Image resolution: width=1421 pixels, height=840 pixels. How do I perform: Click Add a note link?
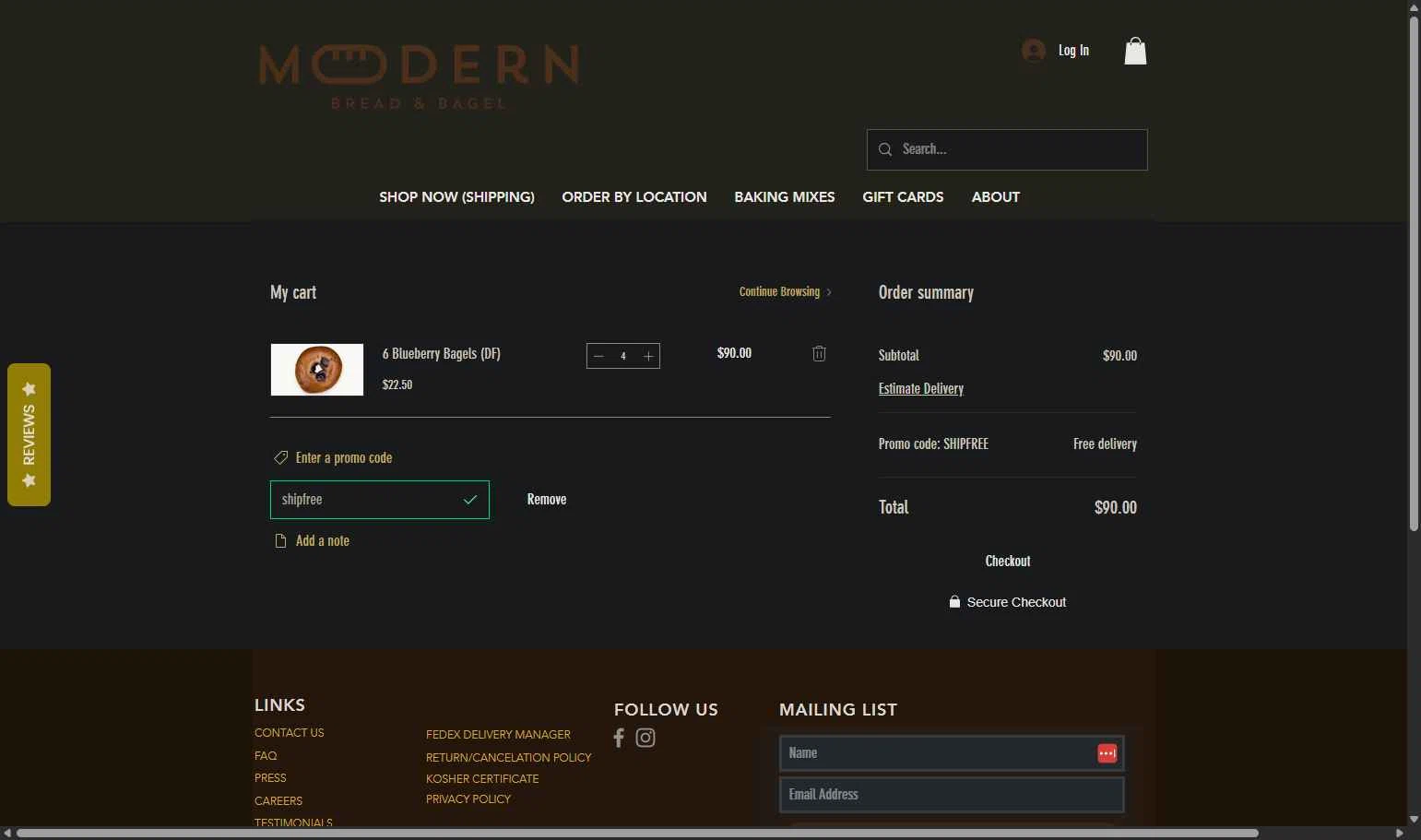[x=323, y=540]
